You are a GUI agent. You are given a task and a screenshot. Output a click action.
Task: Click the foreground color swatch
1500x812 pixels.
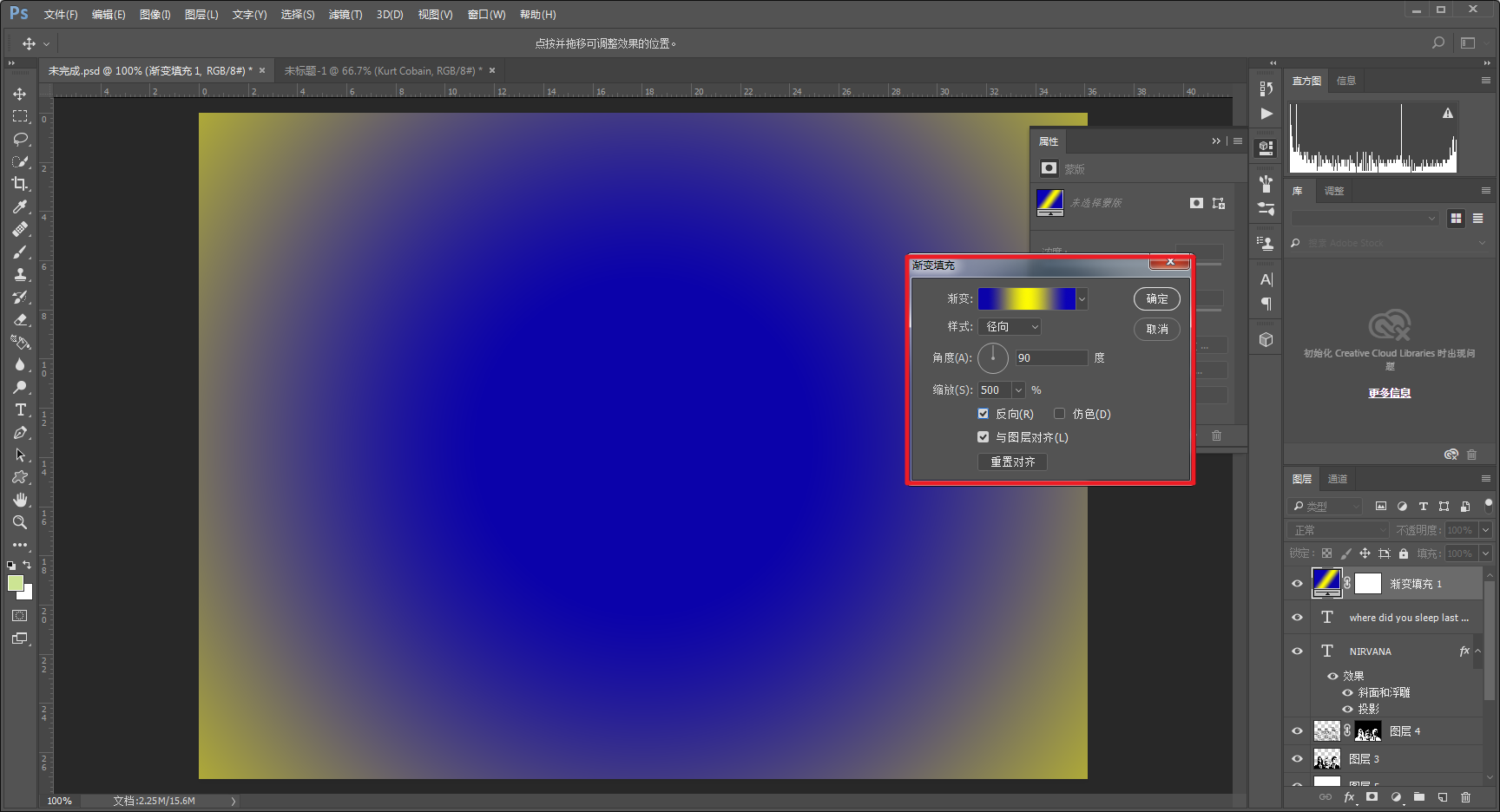point(16,583)
